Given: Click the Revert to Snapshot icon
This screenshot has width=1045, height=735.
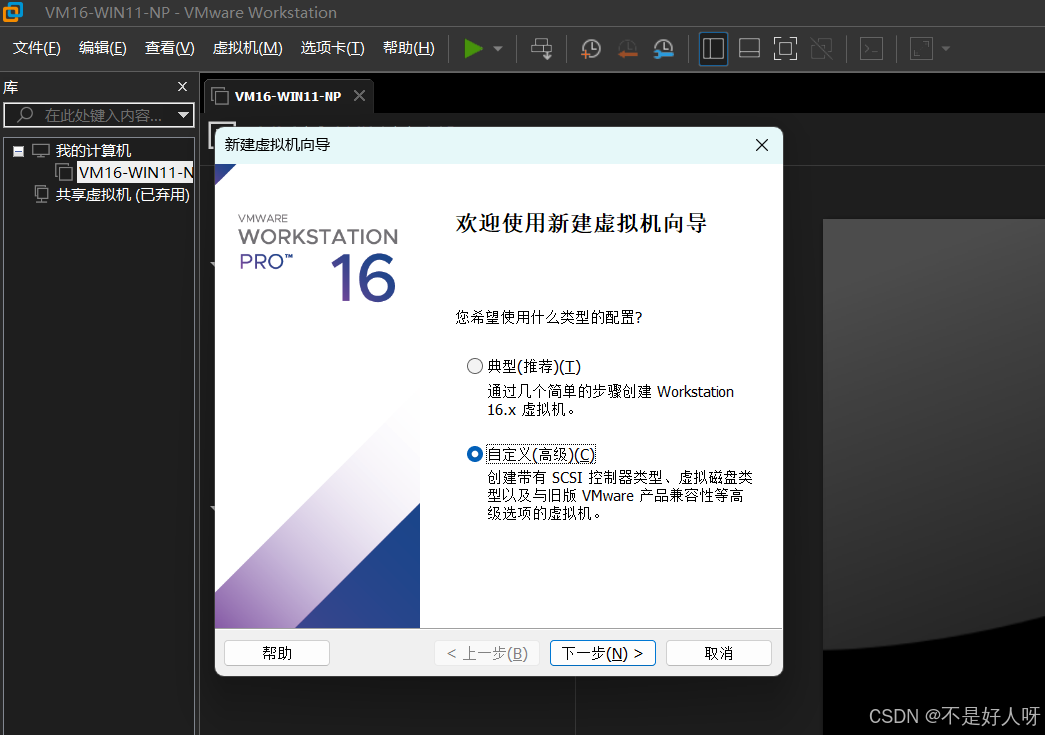Looking at the screenshot, I should pyautogui.click(x=627, y=49).
